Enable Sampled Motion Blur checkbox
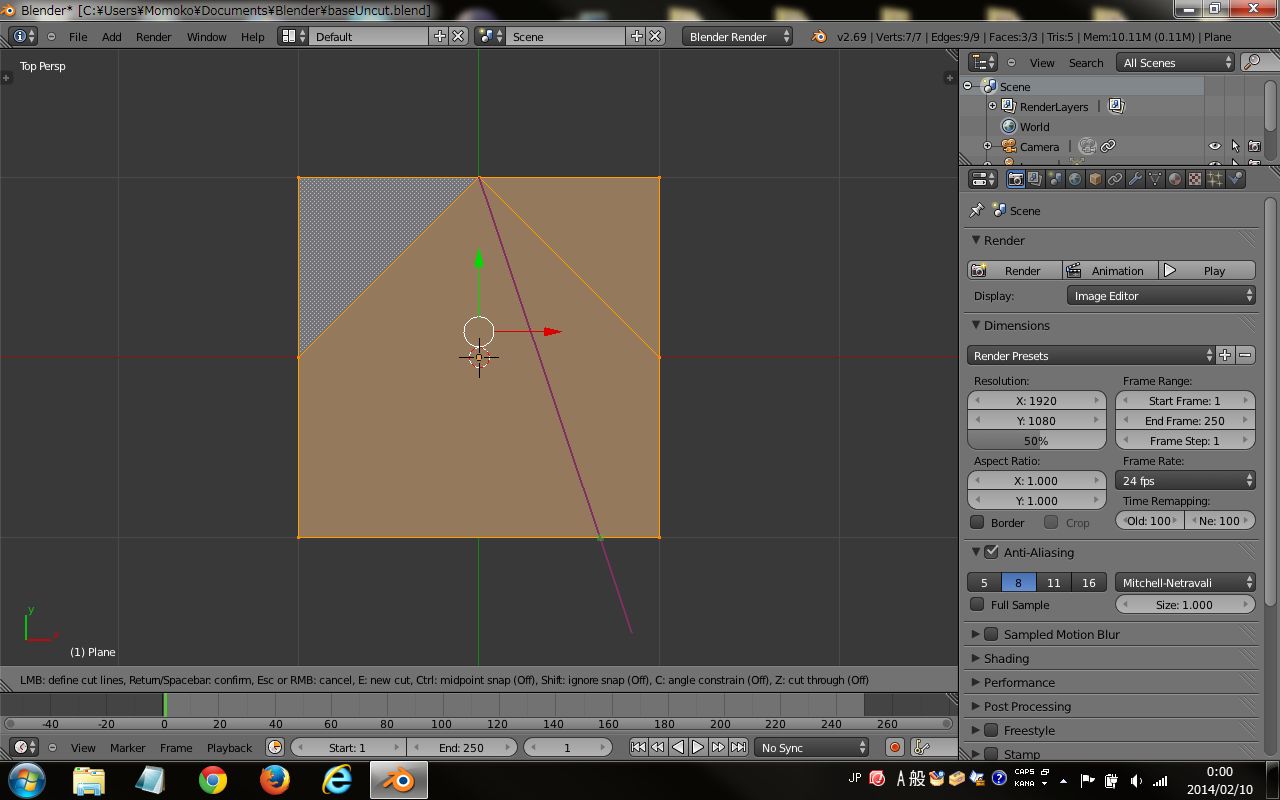 pyautogui.click(x=991, y=634)
